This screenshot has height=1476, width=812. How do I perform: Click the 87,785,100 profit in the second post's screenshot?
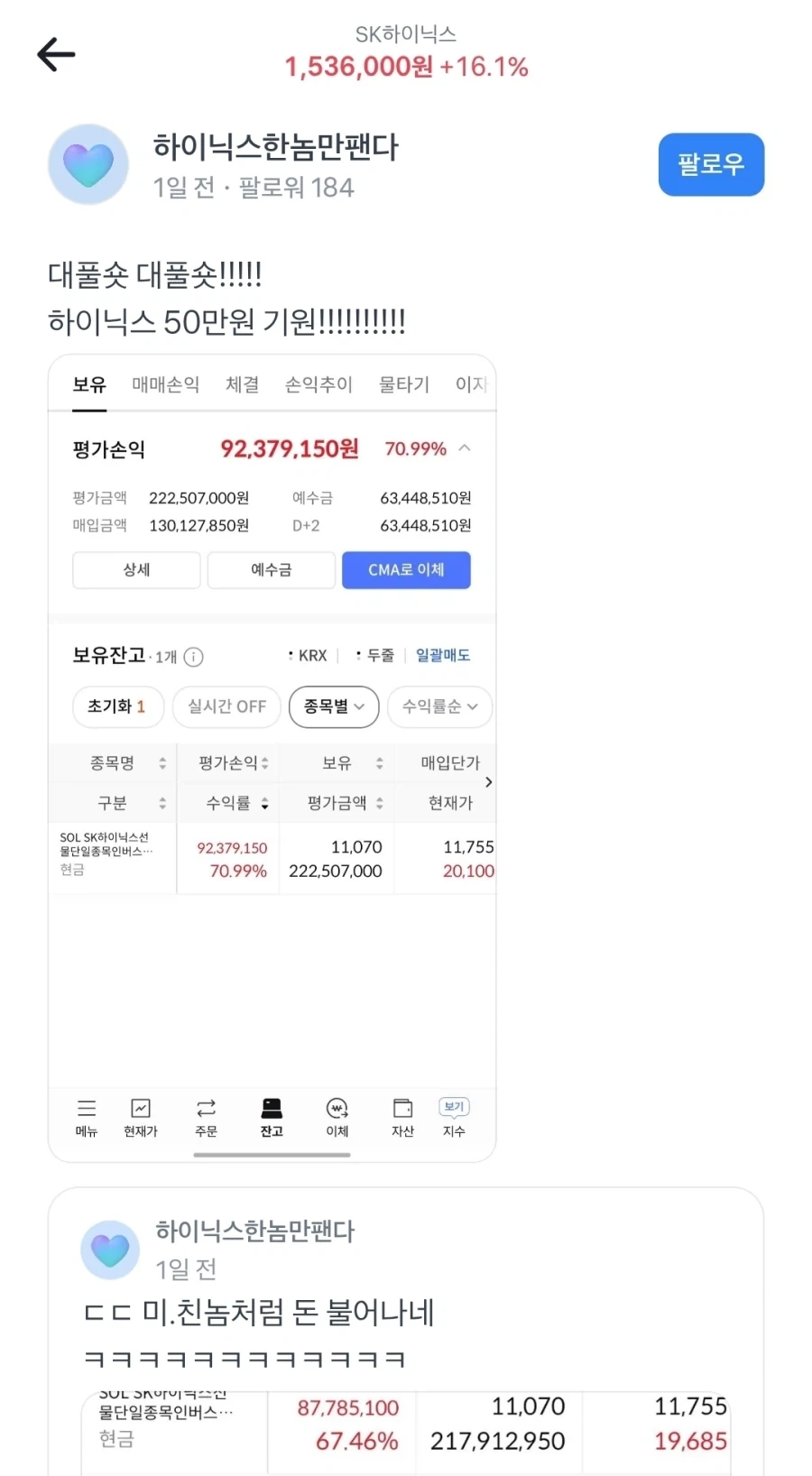point(348,1407)
